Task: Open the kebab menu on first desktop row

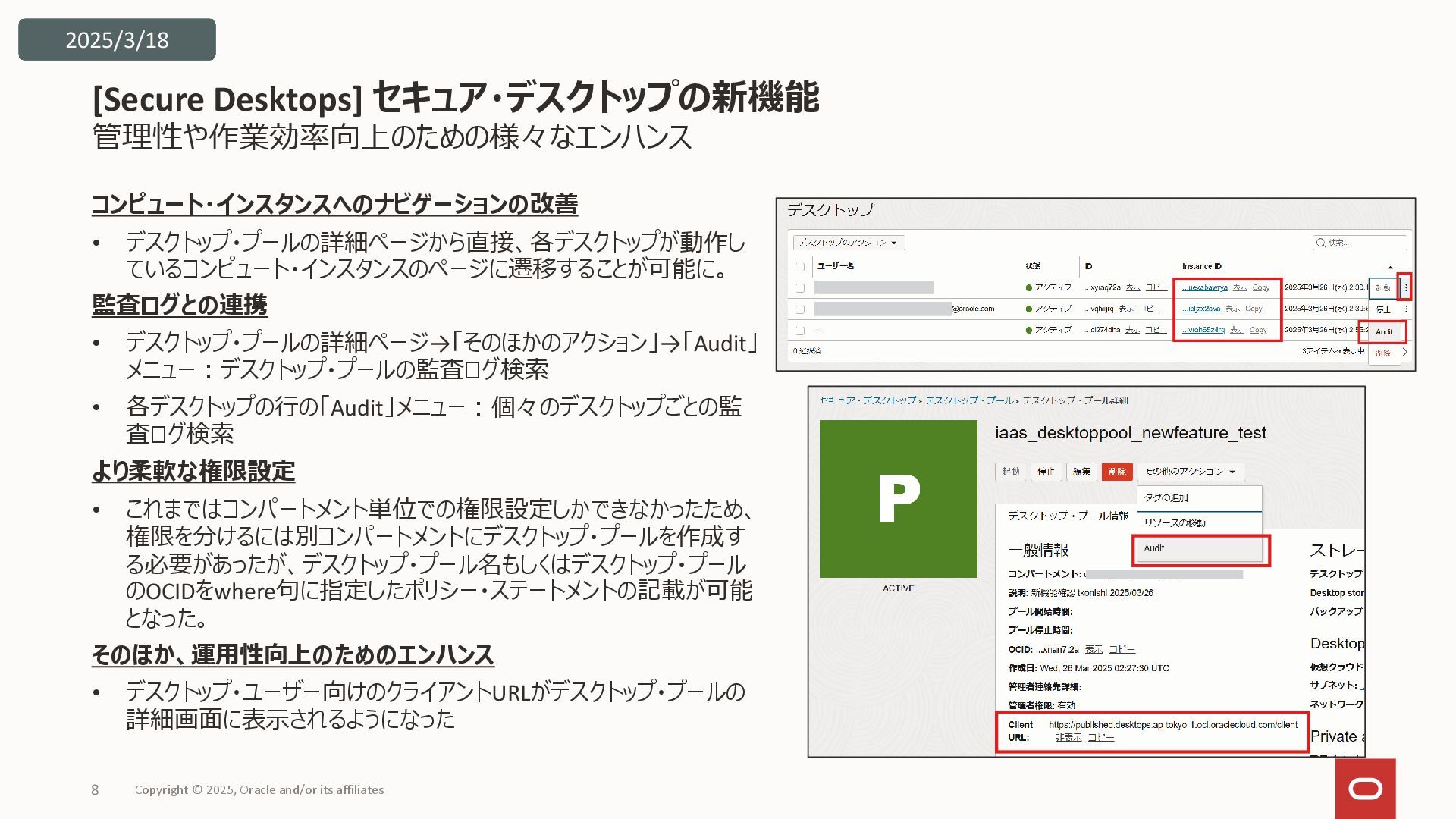Action: click(1405, 287)
